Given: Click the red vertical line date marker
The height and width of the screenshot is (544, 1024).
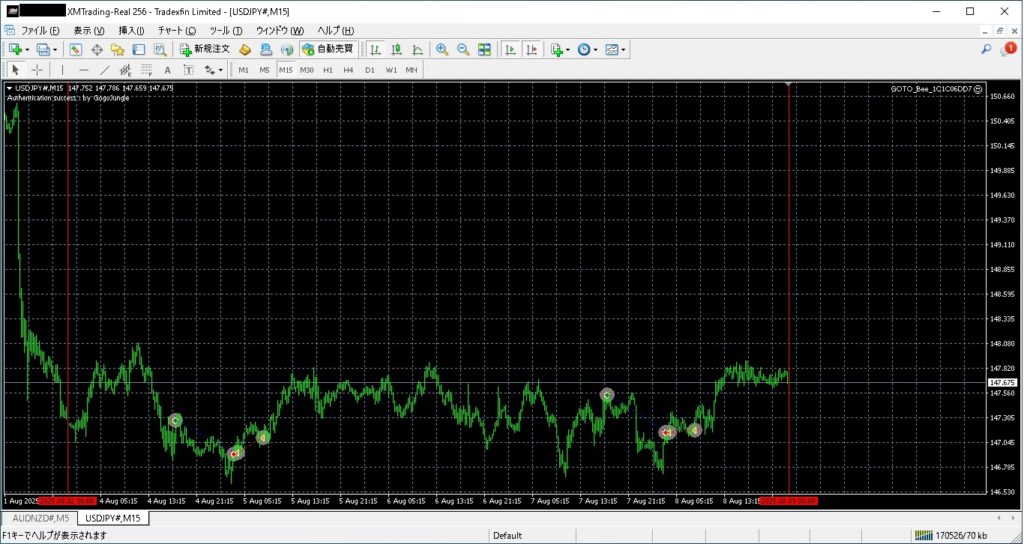Looking at the screenshot, I should 789,501.
